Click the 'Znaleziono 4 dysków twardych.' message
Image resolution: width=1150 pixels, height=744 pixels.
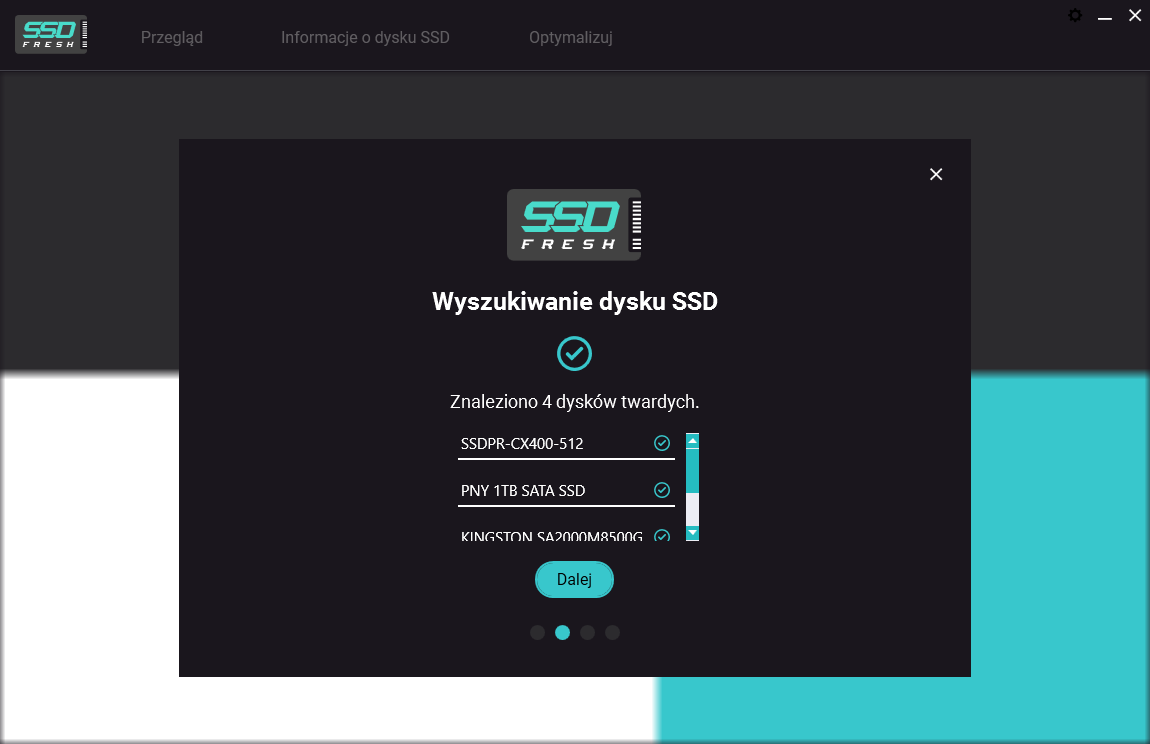click(574, 402)
